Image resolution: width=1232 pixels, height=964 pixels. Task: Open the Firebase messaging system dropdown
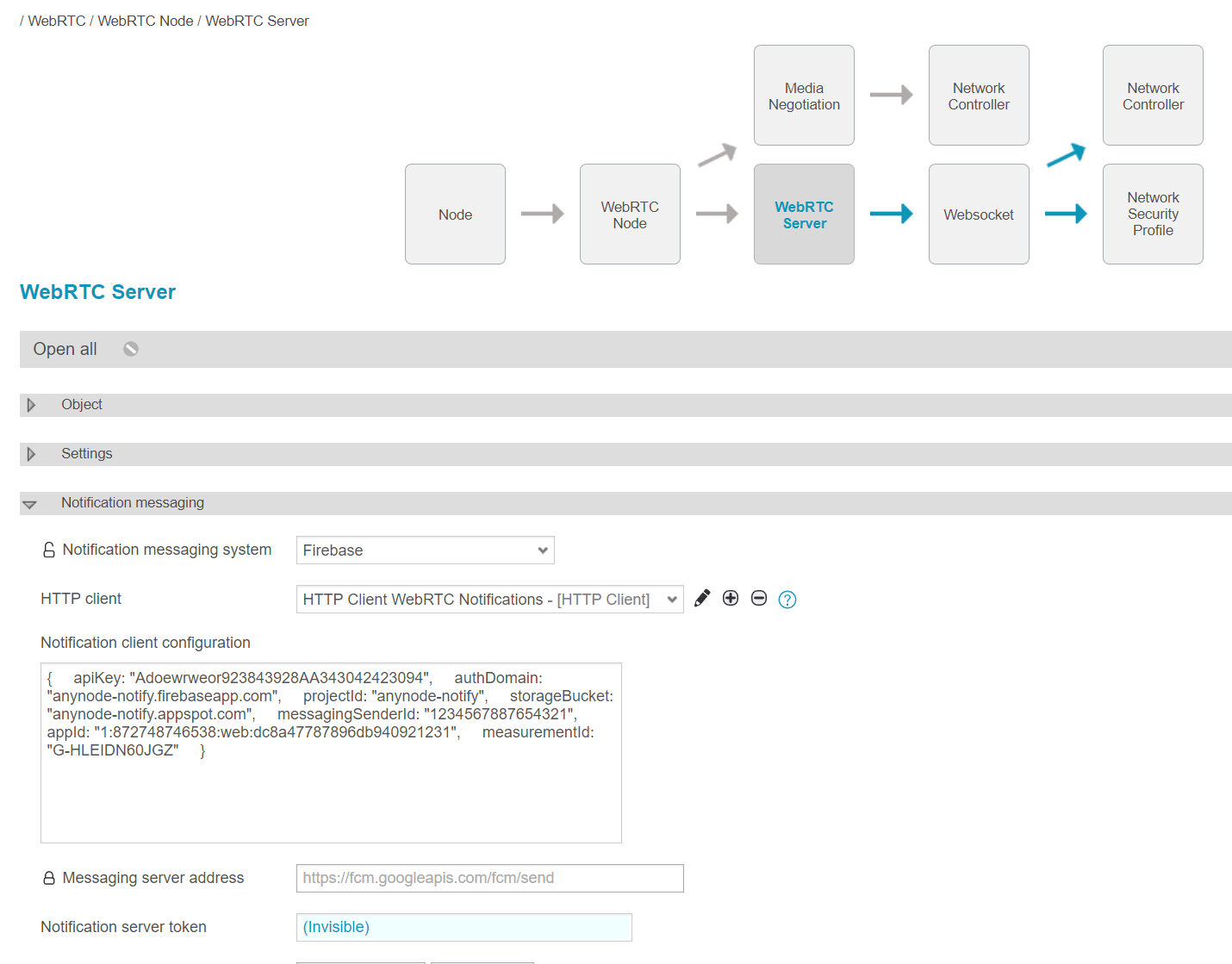[425, 550]
